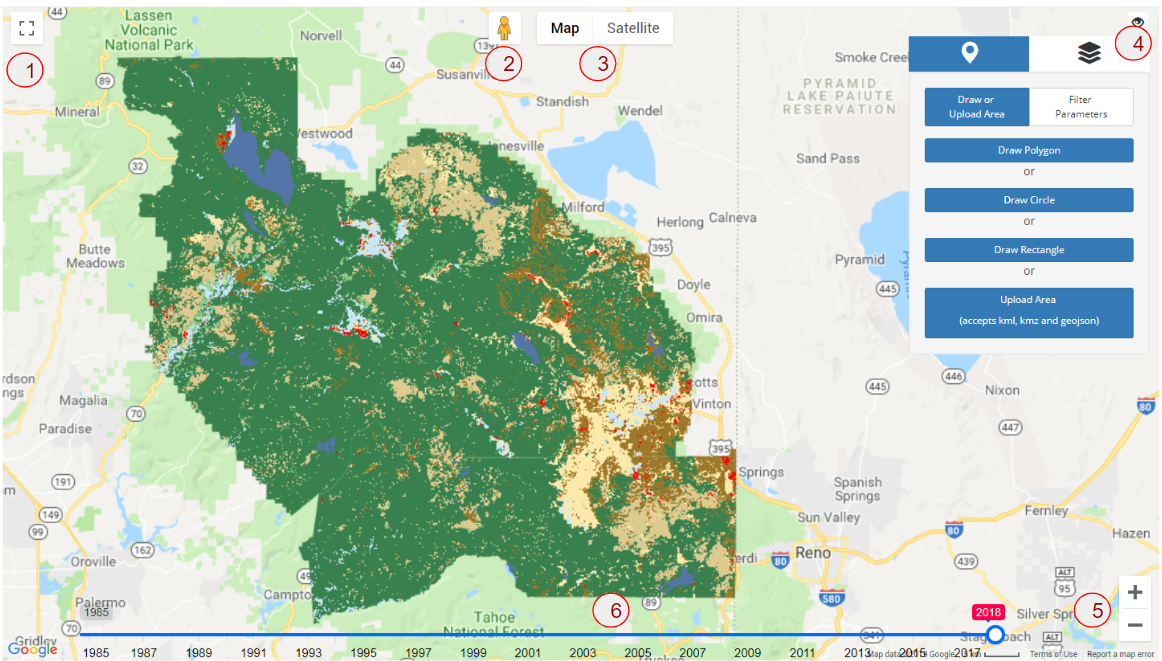This screenshot has height=661, width=1162.
Task: Toggle fullscreen map view icon
Action: tap(27, 28)
